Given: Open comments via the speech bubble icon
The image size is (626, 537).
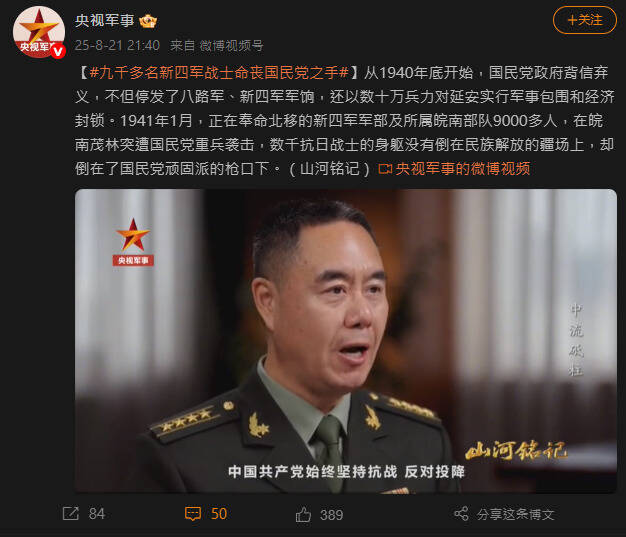Looking at the screenshot, I should [x=193, y=513].
